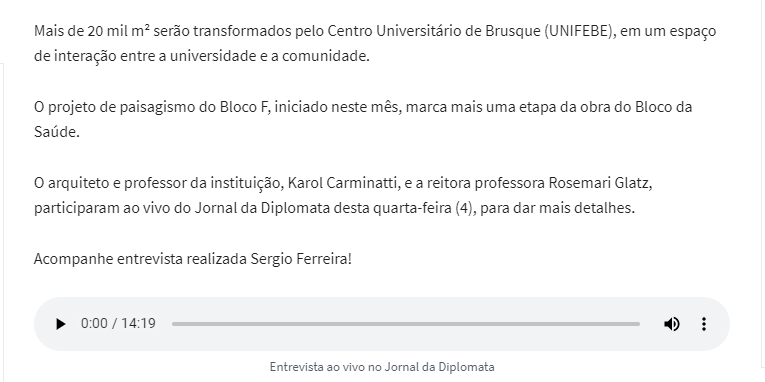Click caption Entrevista ao vivo no Jornal
The height and width of the screenshot is (382, 765).
pos(382,366)
